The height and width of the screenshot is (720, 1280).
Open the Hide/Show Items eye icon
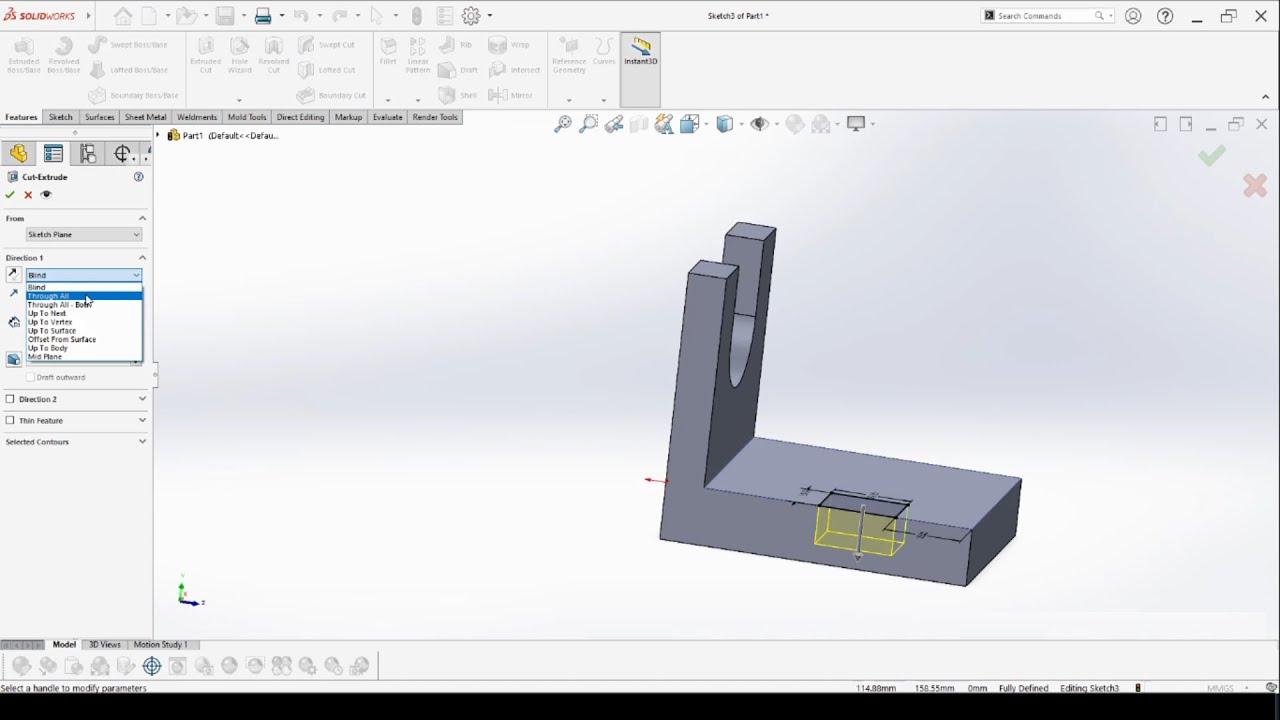(759, 124)
